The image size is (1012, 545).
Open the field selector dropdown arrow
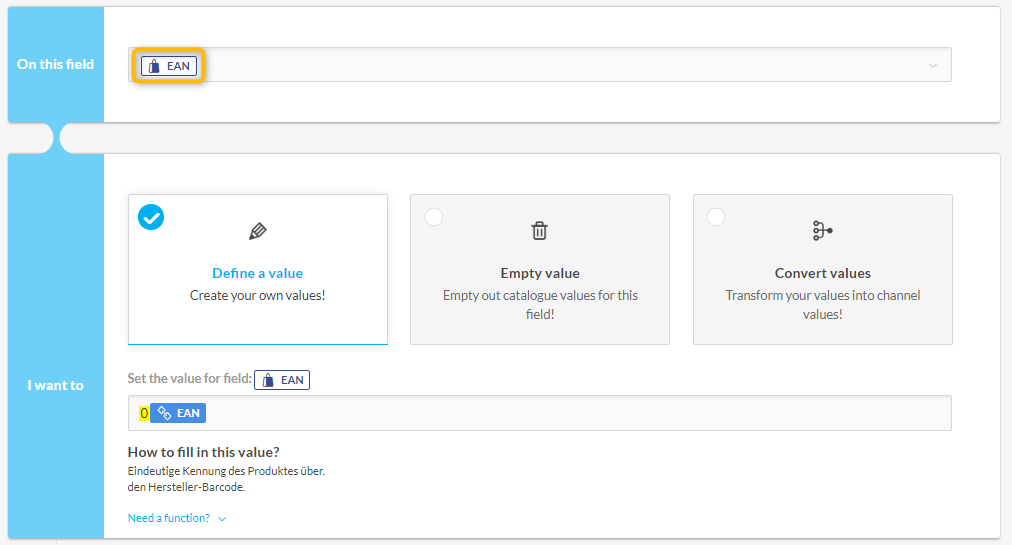coord(933,66)
